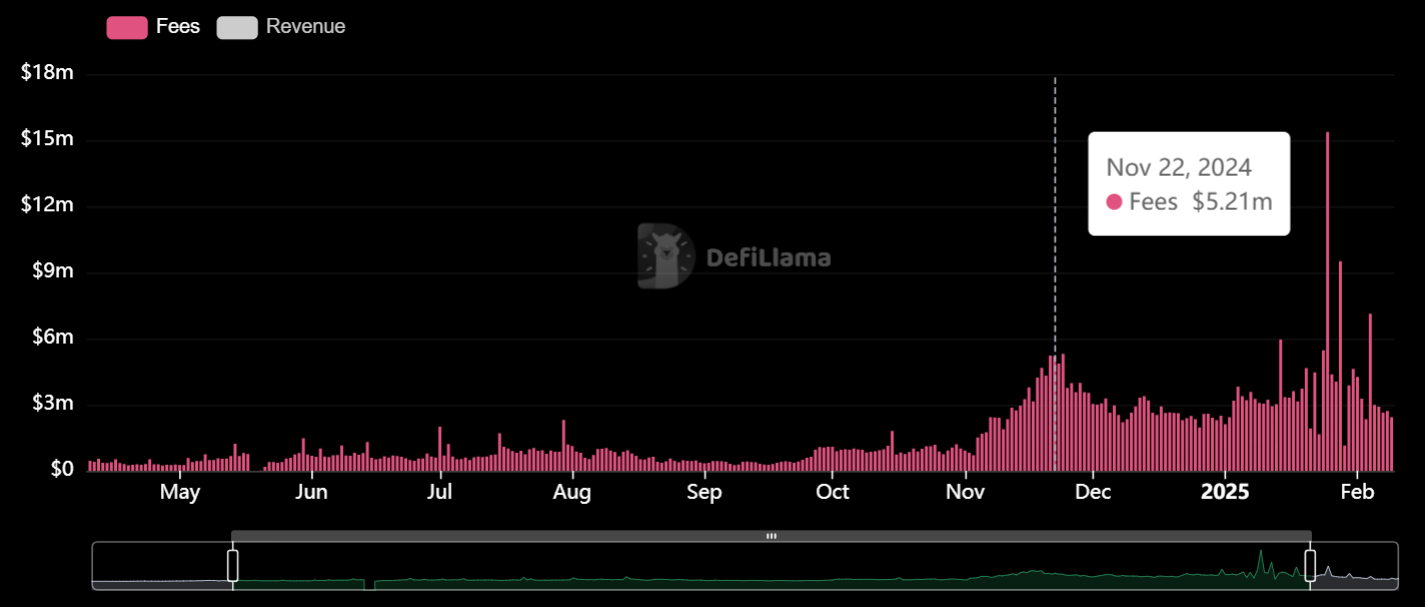Click the range slider top drag bar
Image resolution: width=1425 pixels, height=607 pixels.
click(771, 536)
